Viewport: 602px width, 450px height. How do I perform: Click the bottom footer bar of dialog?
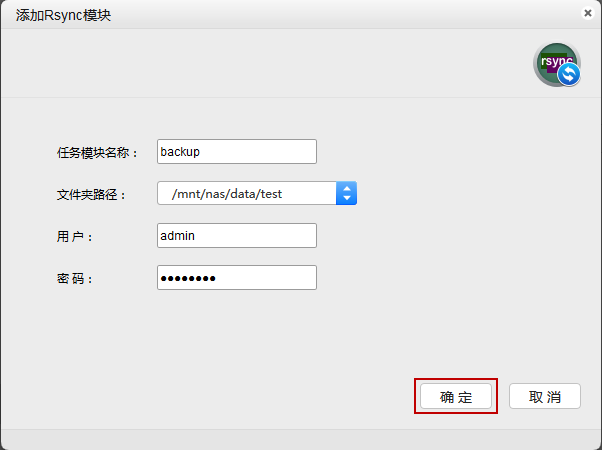point(300,439)
